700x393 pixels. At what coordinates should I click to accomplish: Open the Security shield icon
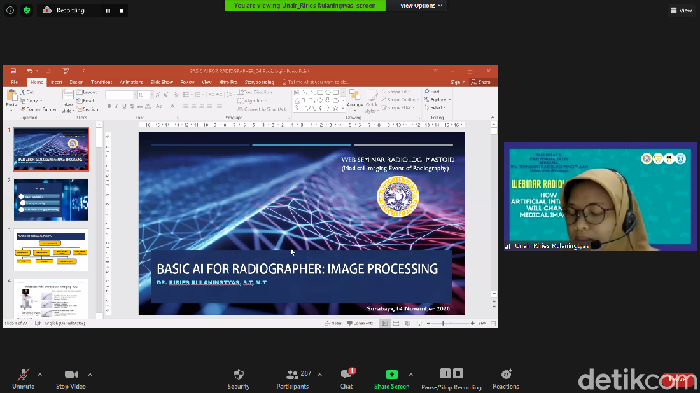click(x=238, y=379)
